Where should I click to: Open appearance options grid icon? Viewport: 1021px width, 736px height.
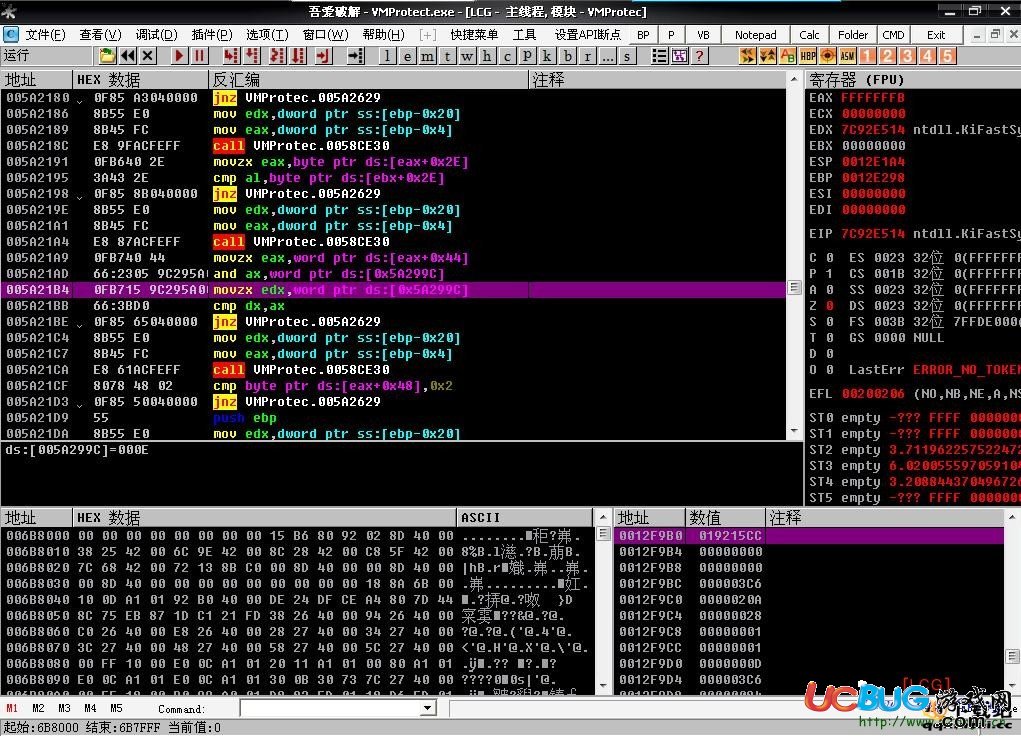point(679,56)
